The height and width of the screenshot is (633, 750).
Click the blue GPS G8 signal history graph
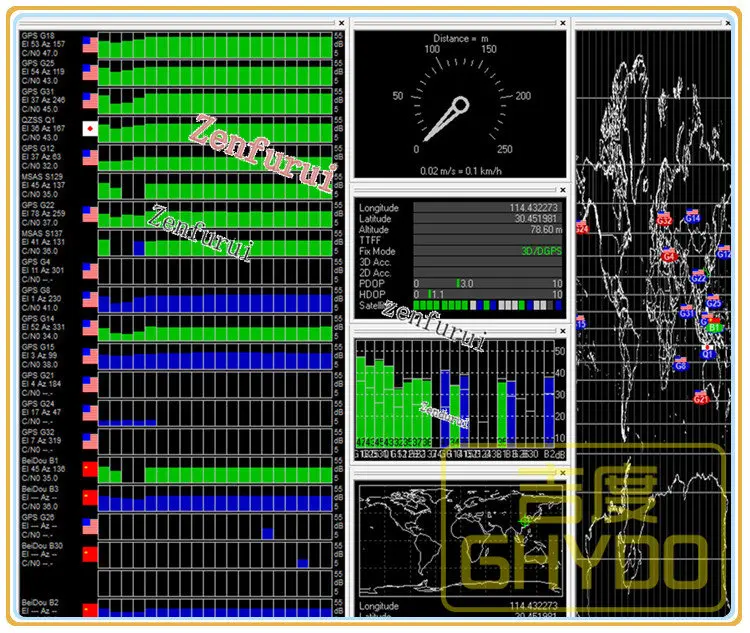(x=215, y=300)
